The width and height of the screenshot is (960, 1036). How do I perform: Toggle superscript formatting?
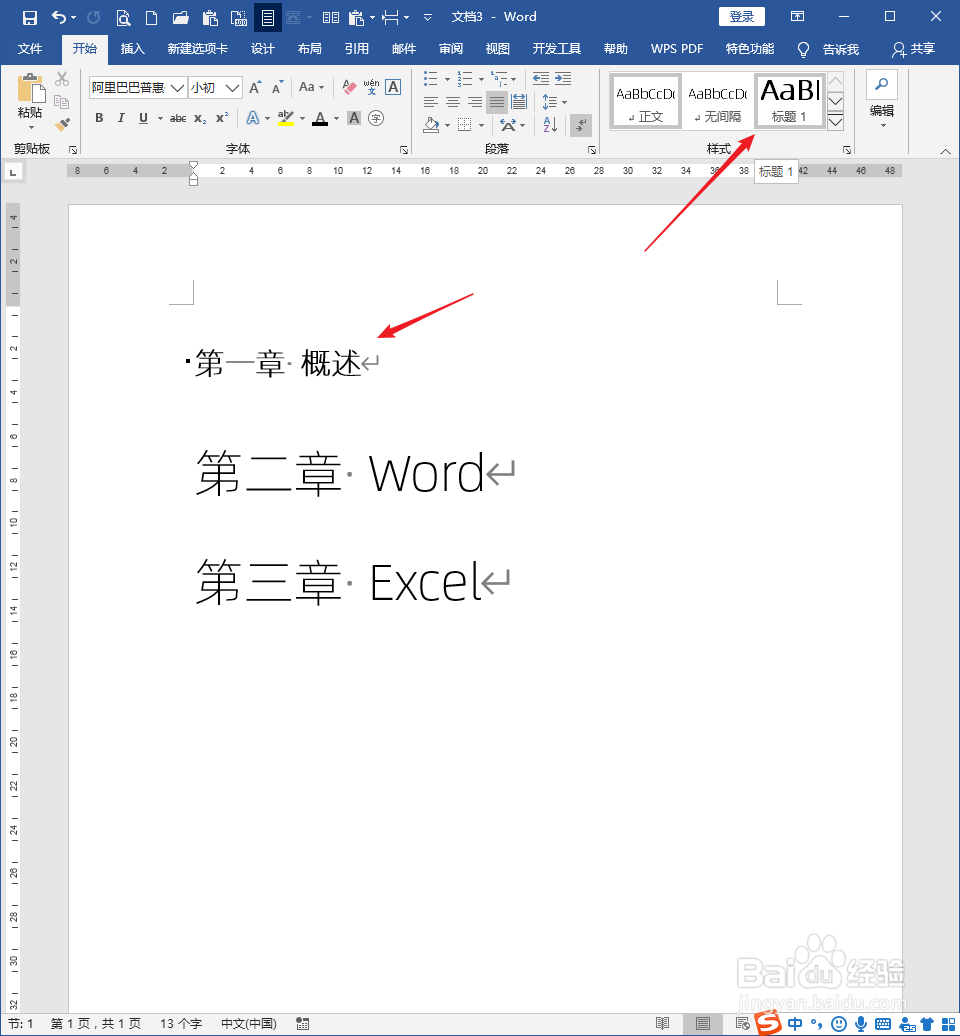tap(223, 118)
